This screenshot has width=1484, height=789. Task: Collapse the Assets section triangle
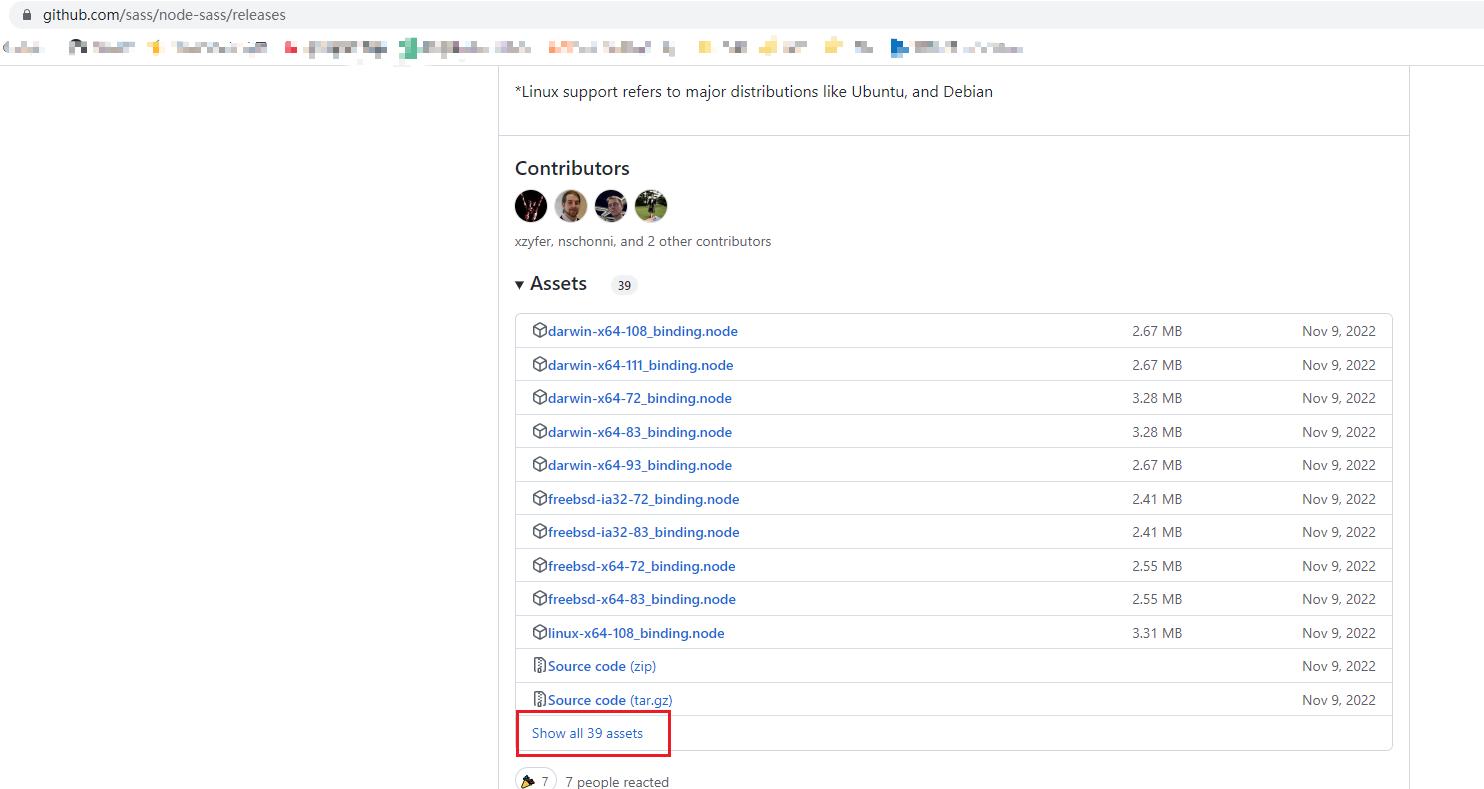[520, 285]
